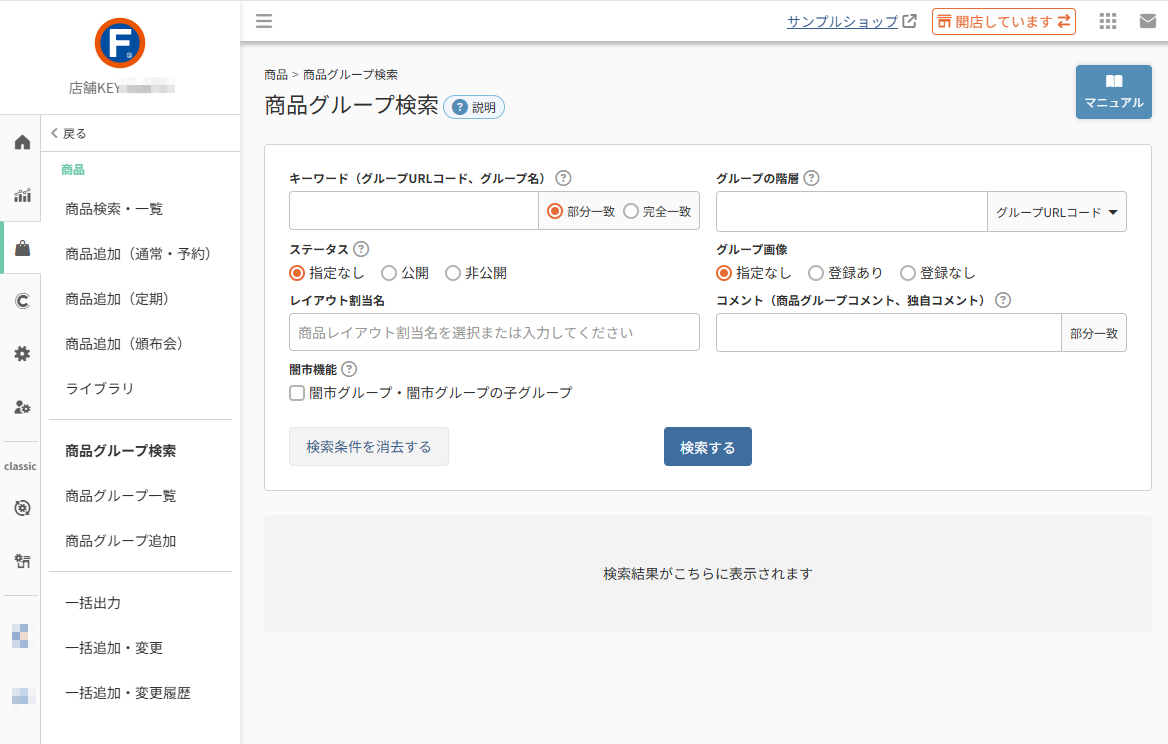The width and height of the screenshot is (1168, 744).
Task: Open 一括追加・変更履歴 menu item
Action: pos(128,693)
